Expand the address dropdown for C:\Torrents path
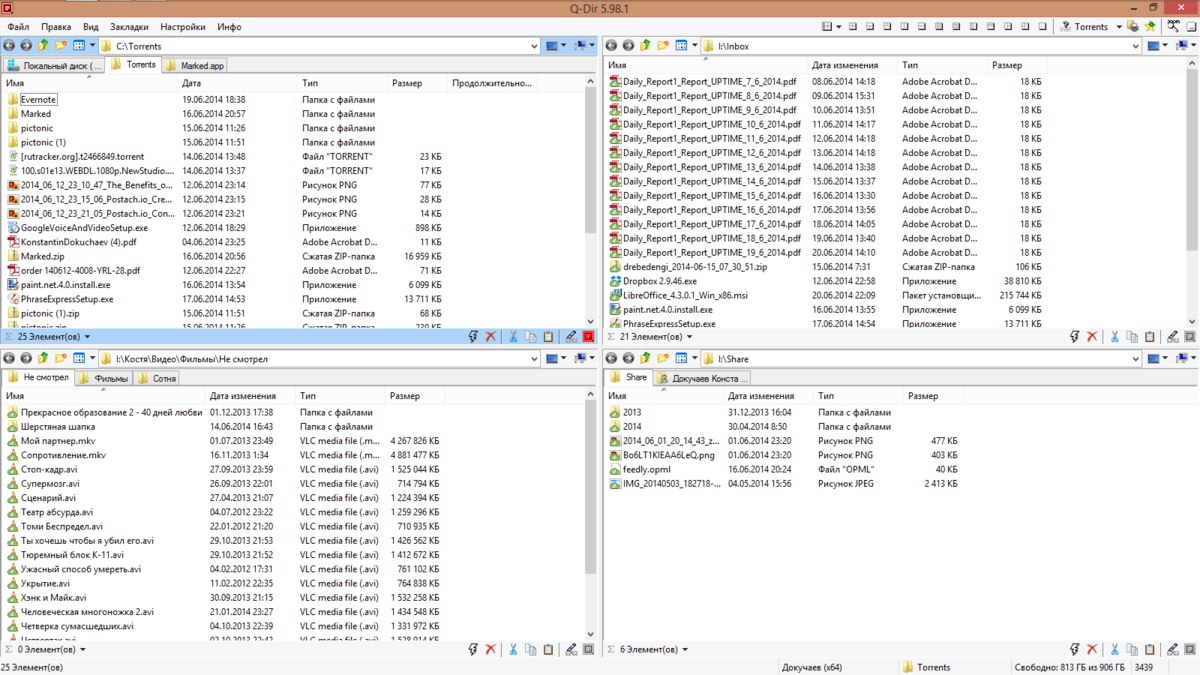This screenshot has height=675, width=1200. [535, 46]
